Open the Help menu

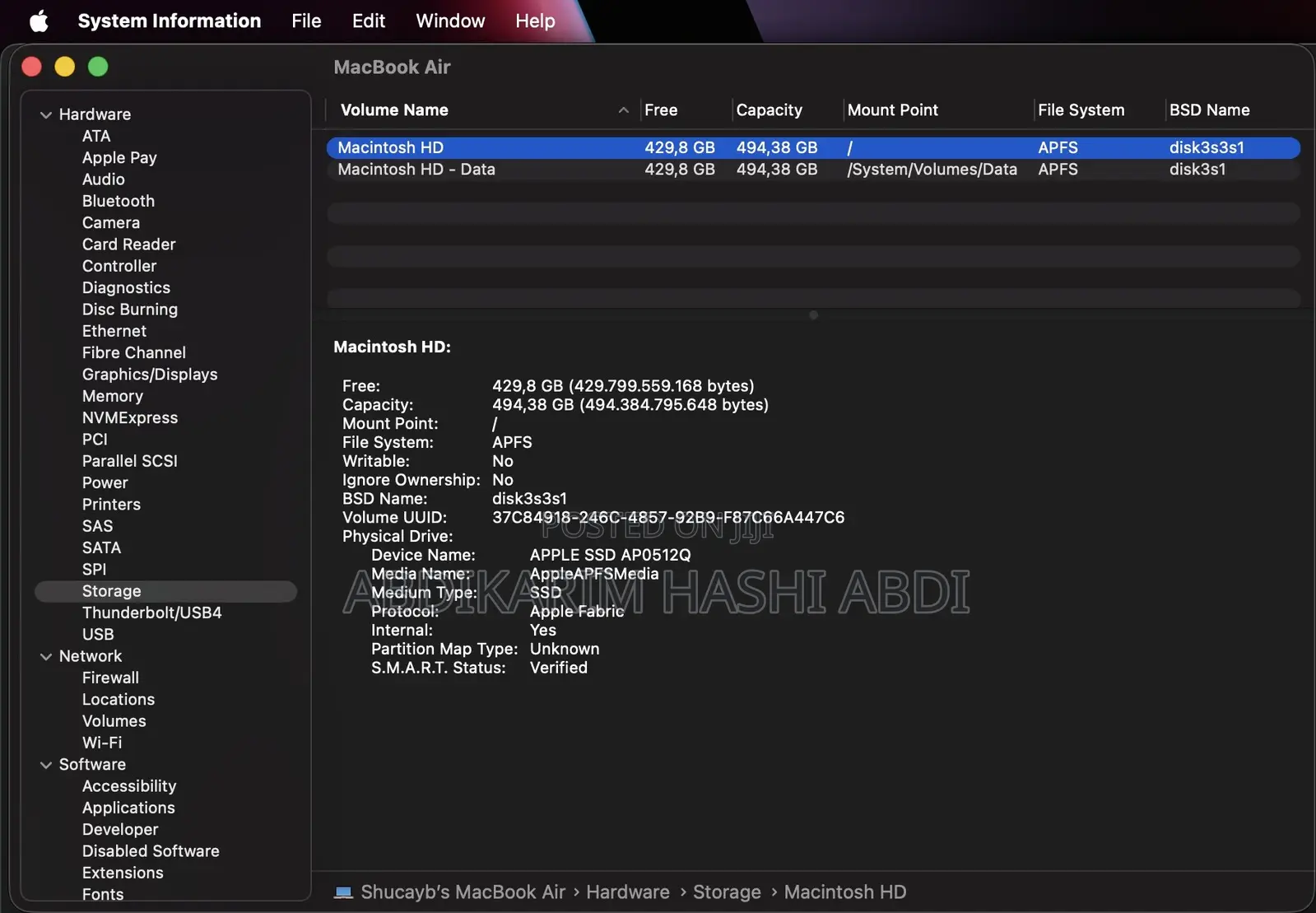[x=535, y=21]
